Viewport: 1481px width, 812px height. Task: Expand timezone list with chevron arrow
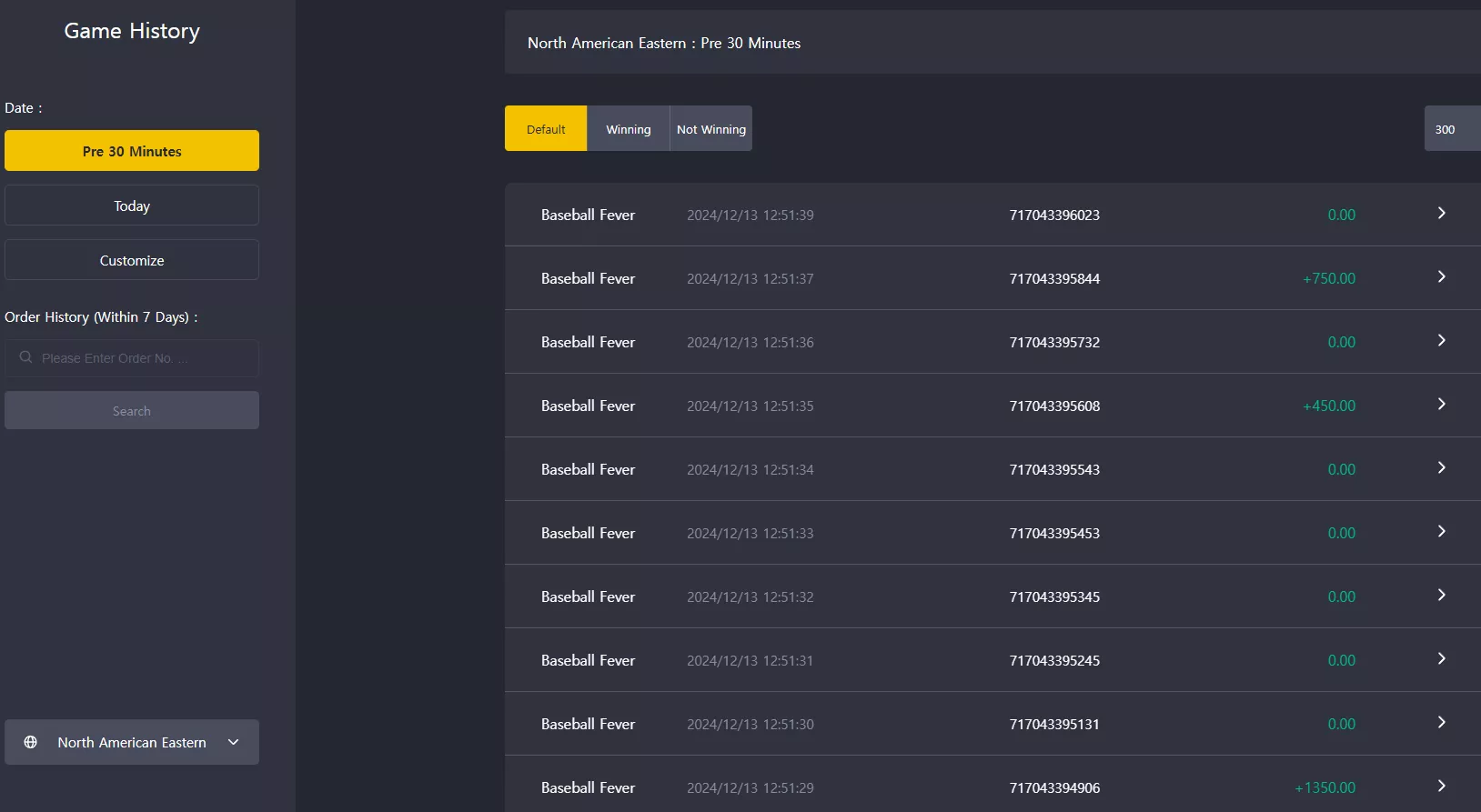tap(233, 742)
